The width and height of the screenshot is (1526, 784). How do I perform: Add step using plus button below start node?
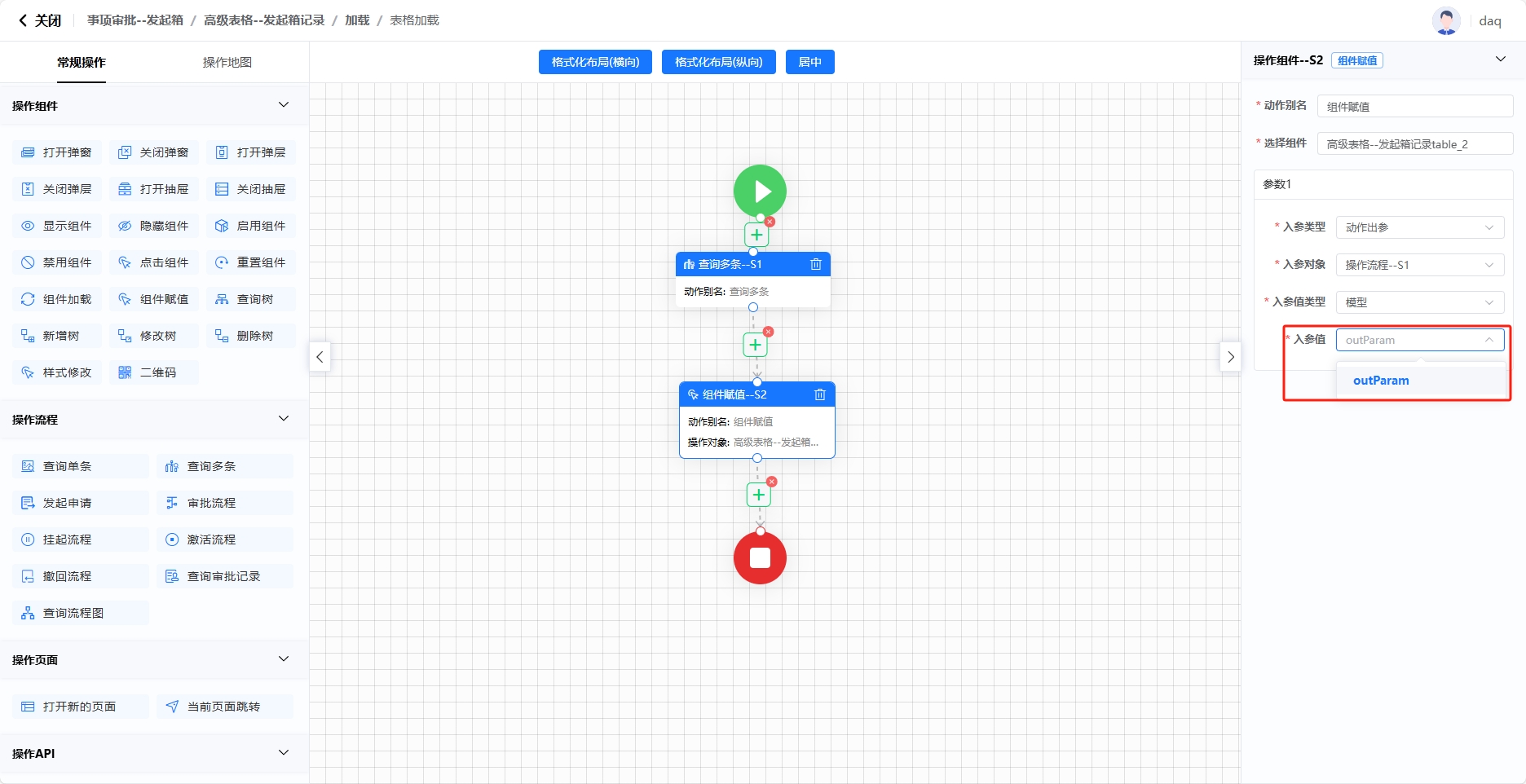tap(756, 235)
